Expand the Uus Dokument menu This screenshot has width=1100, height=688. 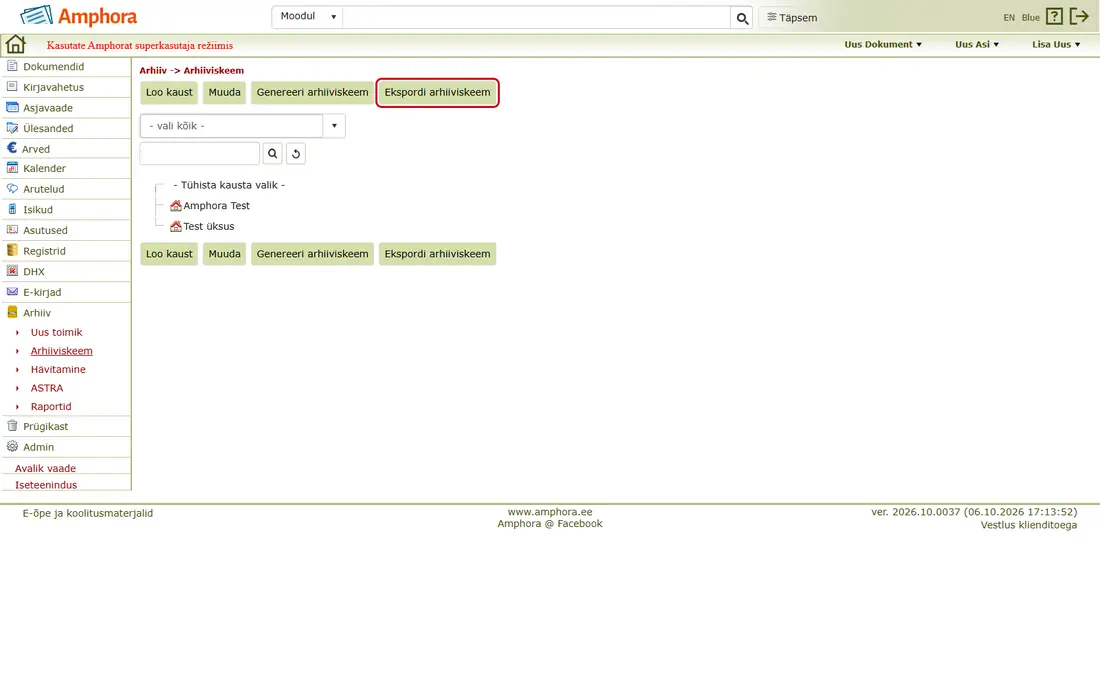883,44
